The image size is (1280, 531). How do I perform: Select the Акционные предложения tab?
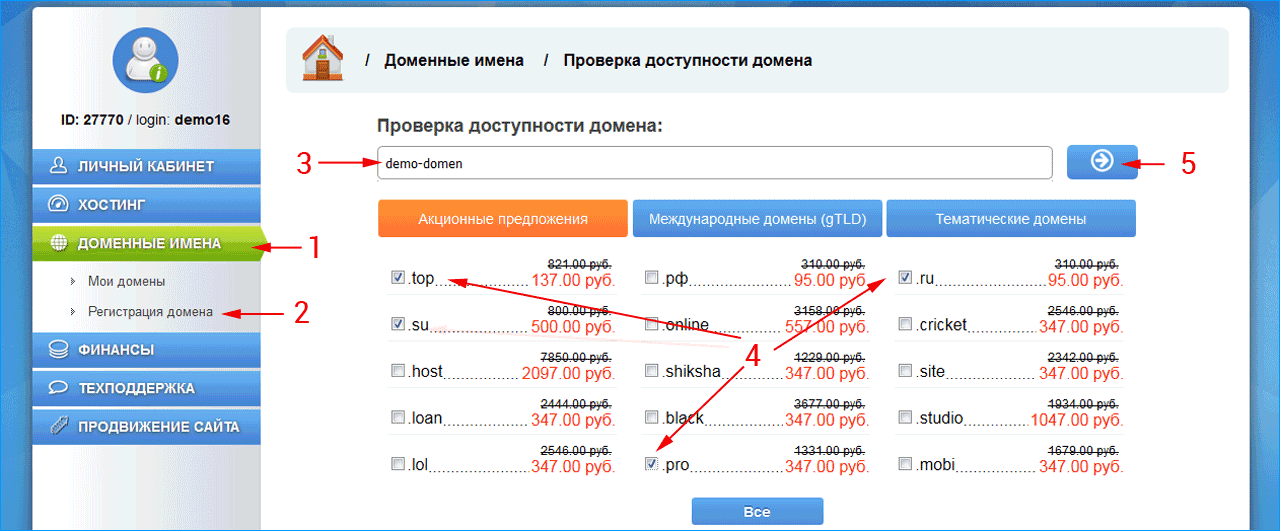click(x=503, y=219)
